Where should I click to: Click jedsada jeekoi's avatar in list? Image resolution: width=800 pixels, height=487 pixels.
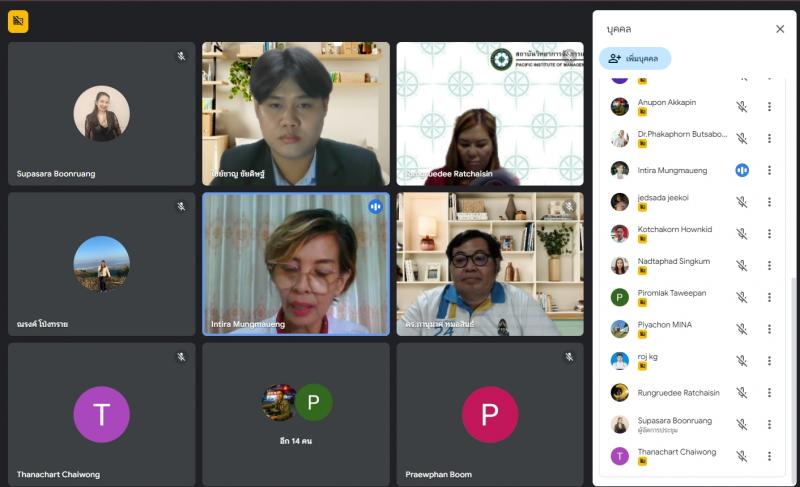click(619, 202)
